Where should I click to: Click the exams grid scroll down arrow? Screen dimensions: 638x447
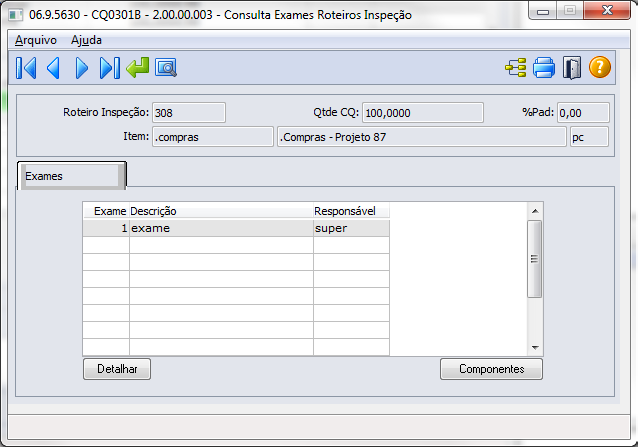point(535,348)
